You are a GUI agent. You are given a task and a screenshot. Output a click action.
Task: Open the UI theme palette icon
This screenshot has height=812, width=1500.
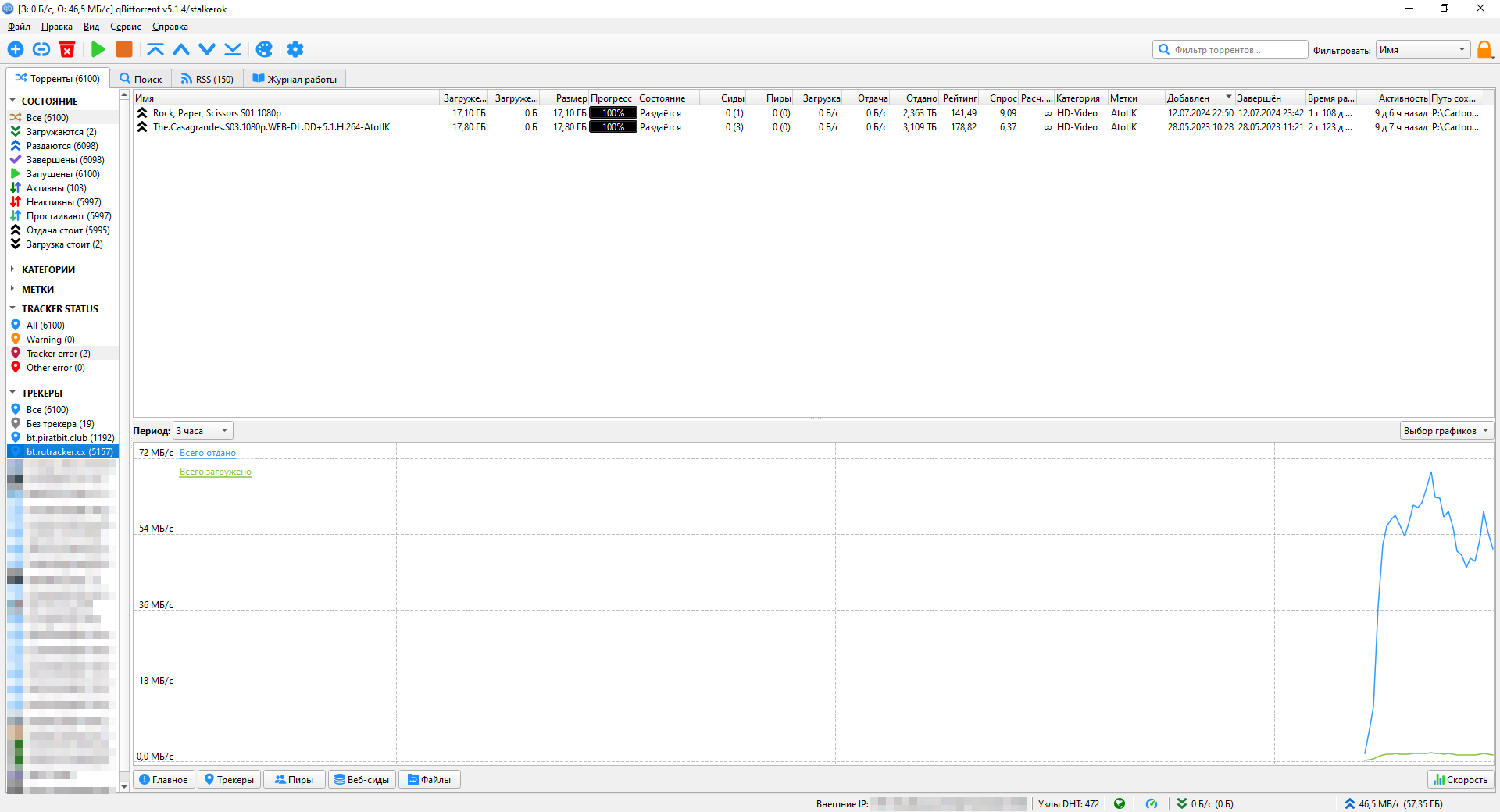coord(264,49)
